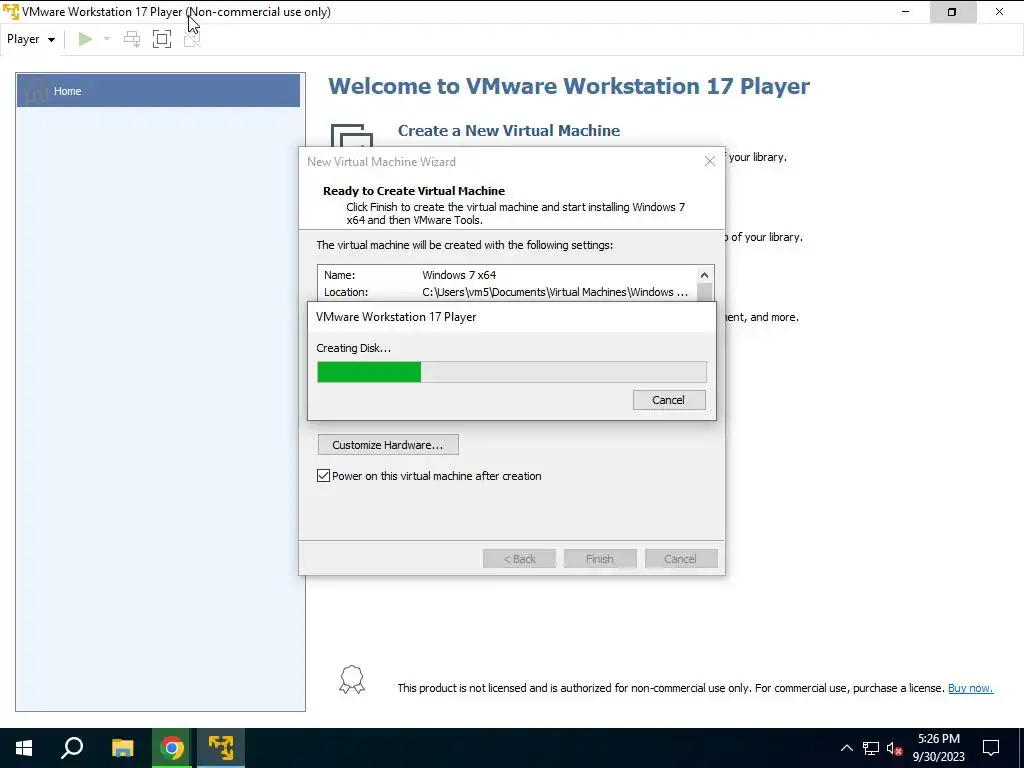The height and width of the screenshot is (768, 1024).
Task: Click Cancel at the wizard bottom
Action: pos(680,559)
